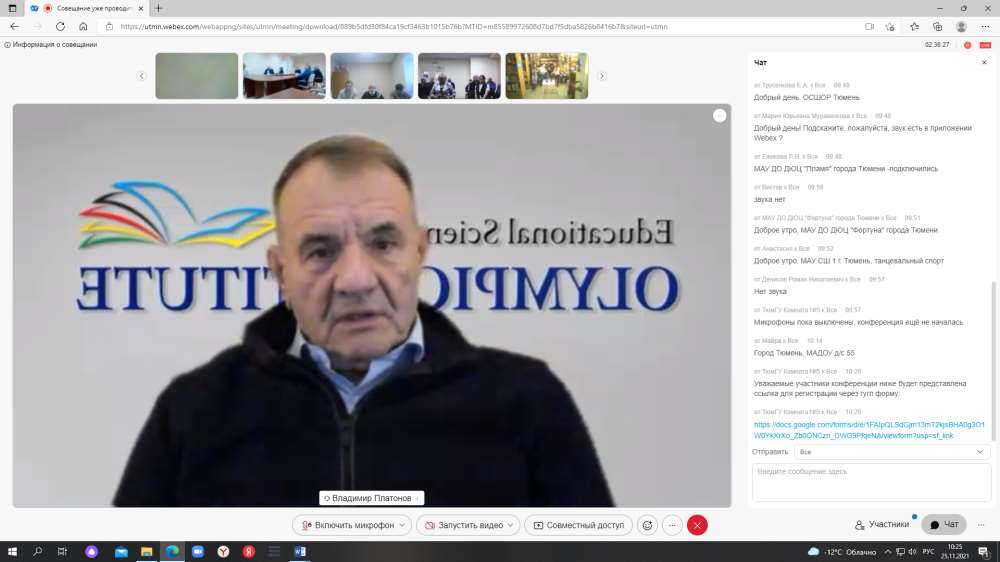Show previous participant thumbnails
Image resolution: width=1000 pixels, height=562 pixels.
142,76
